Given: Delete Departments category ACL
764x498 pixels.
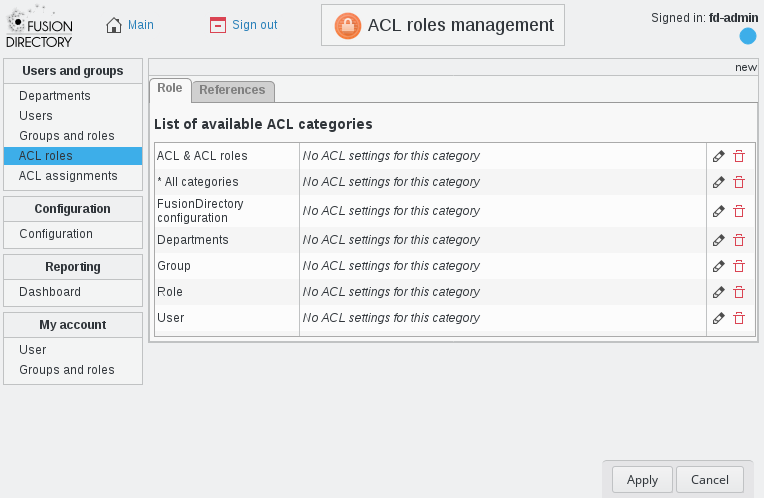Looking at the screenshot, I should click(739, 240).
